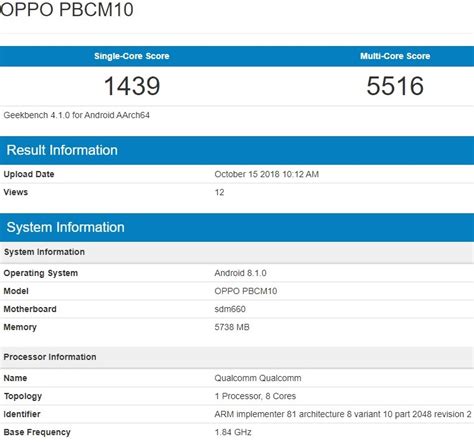Select the Multi-Core Score header
Viewport: 474px width, 442px height.
395,56
